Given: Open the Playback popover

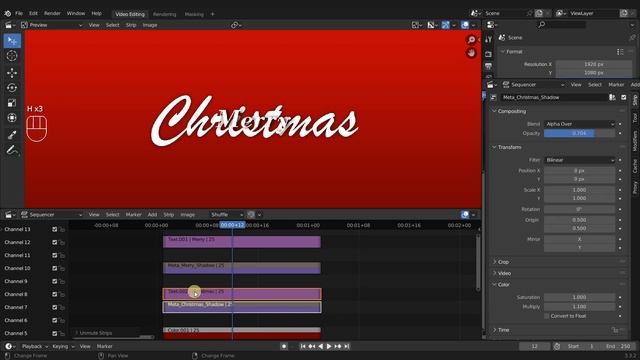Looking at the screenshot, I should [35, 346].
